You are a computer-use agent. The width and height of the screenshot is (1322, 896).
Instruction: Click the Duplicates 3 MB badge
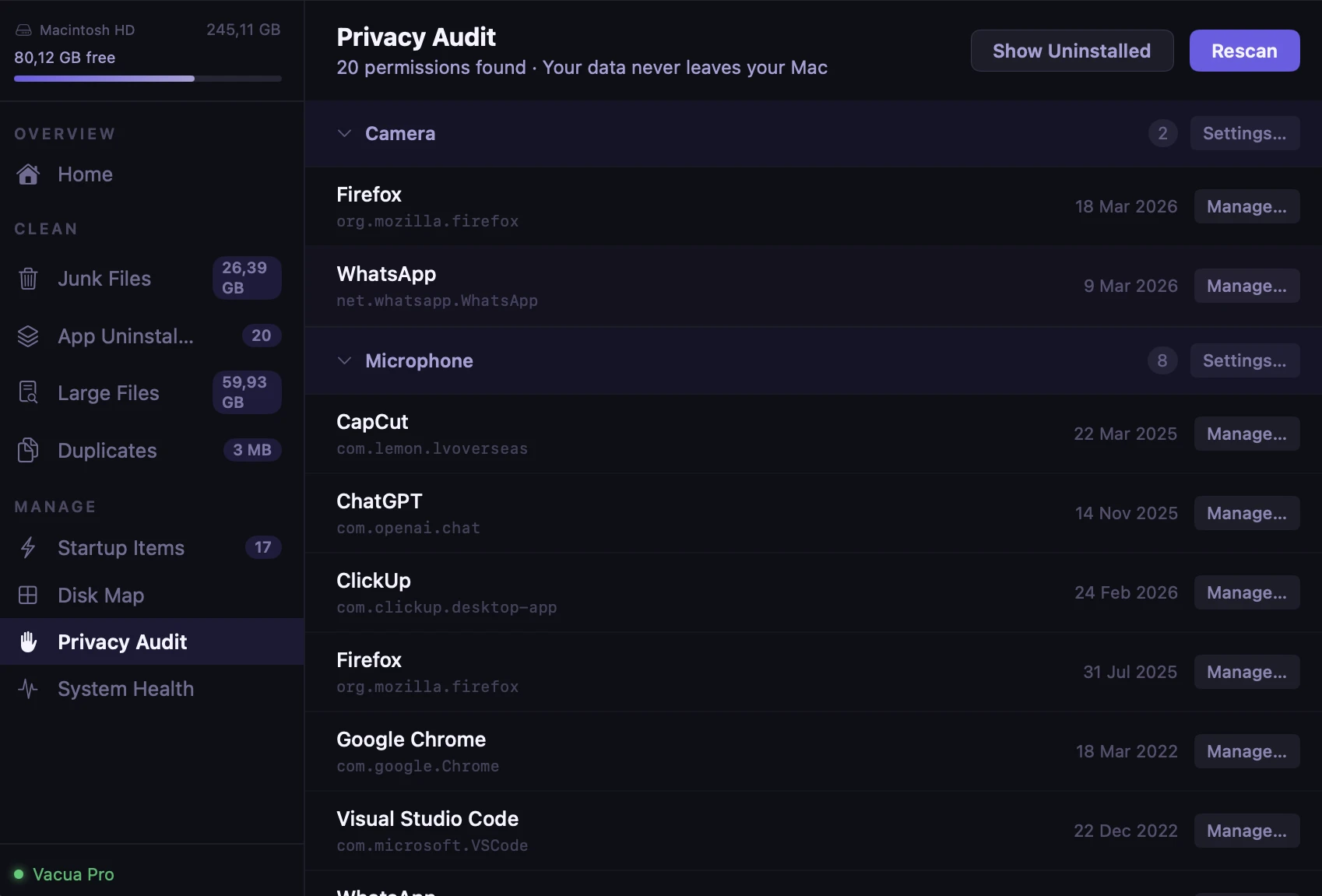[x=252, y=450]
